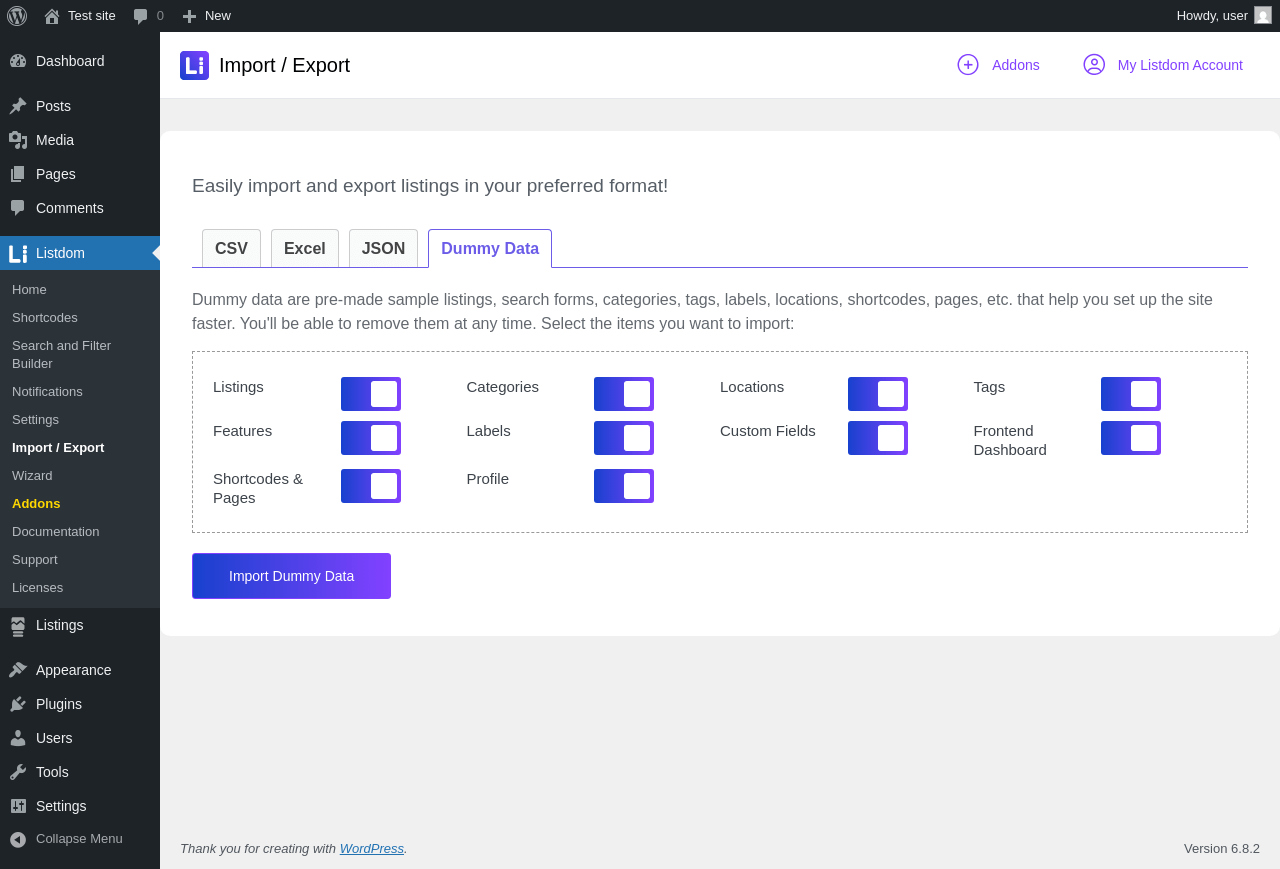Click the Listings icon in sidebar

tap(18, 626)
